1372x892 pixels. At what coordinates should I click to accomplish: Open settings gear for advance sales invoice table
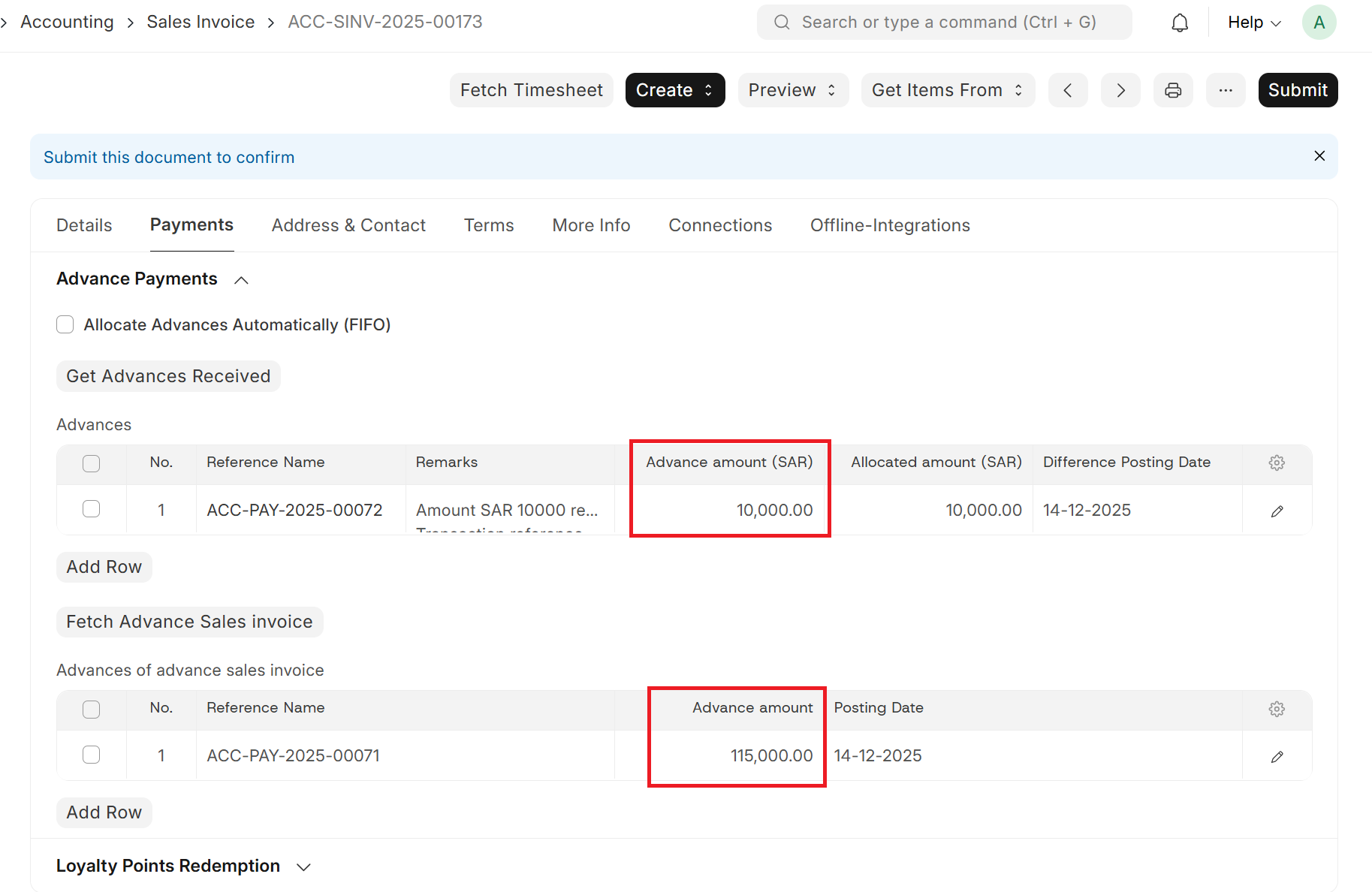(1277, 709)
